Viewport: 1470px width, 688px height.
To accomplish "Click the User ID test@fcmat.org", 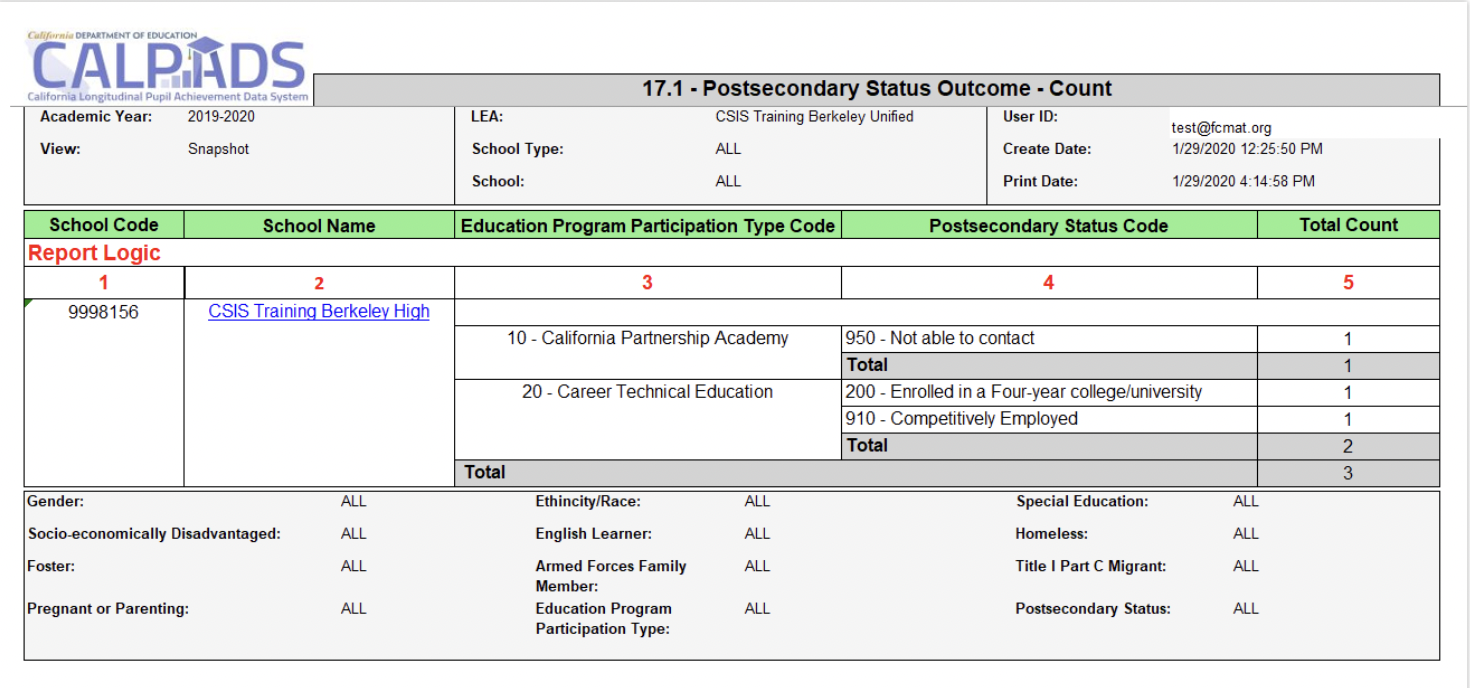I will (1221, 128).
